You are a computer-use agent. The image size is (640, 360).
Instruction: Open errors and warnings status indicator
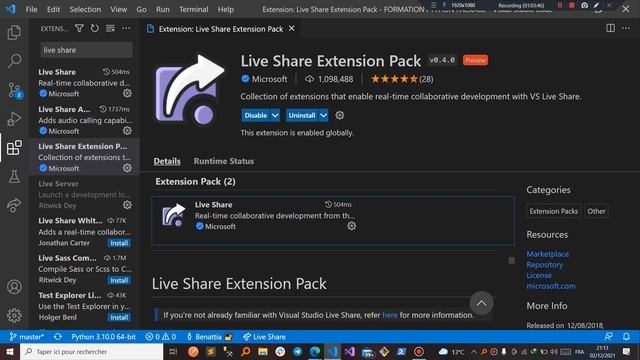161,337
